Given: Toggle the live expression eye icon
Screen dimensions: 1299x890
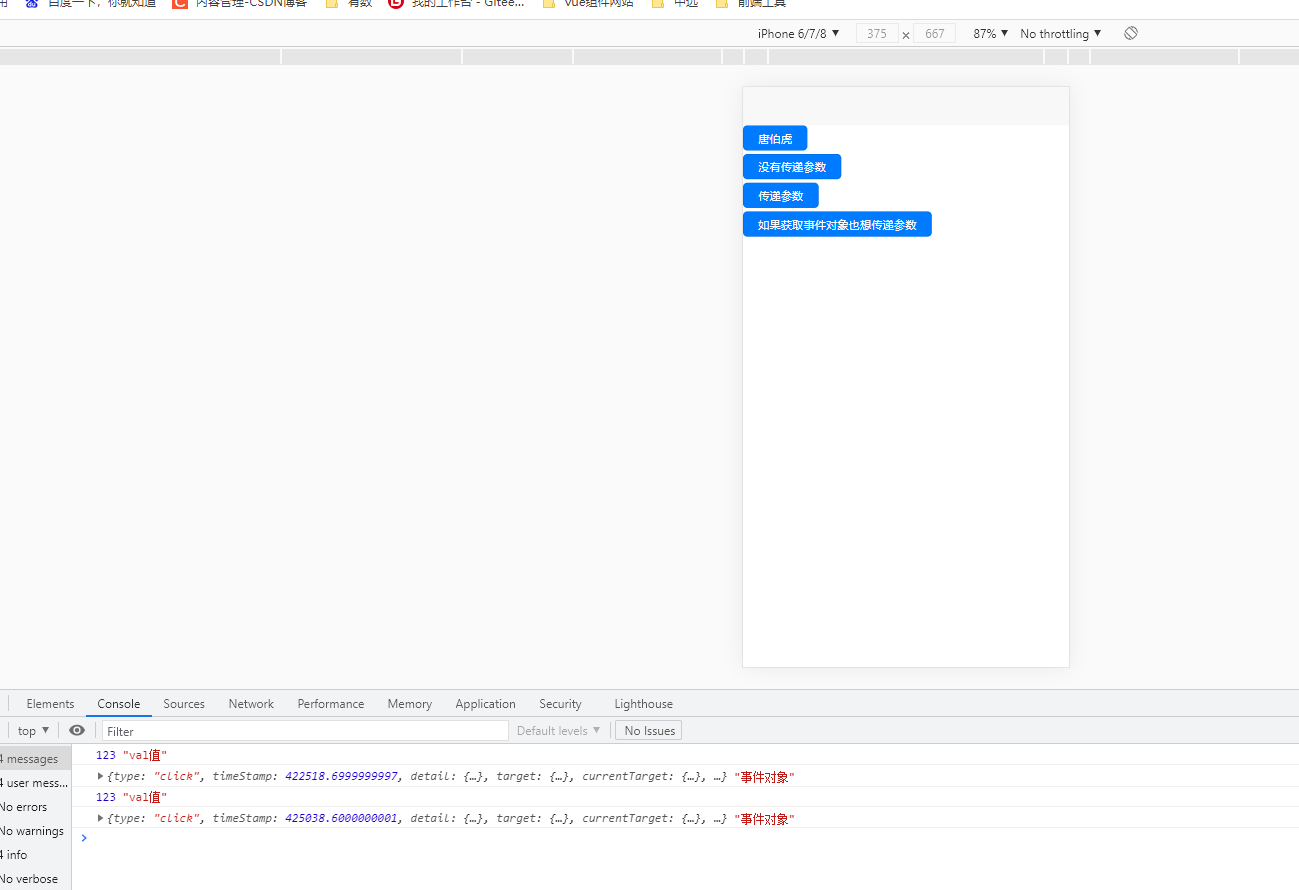Looking at the screenshot, I should point(77,730).
